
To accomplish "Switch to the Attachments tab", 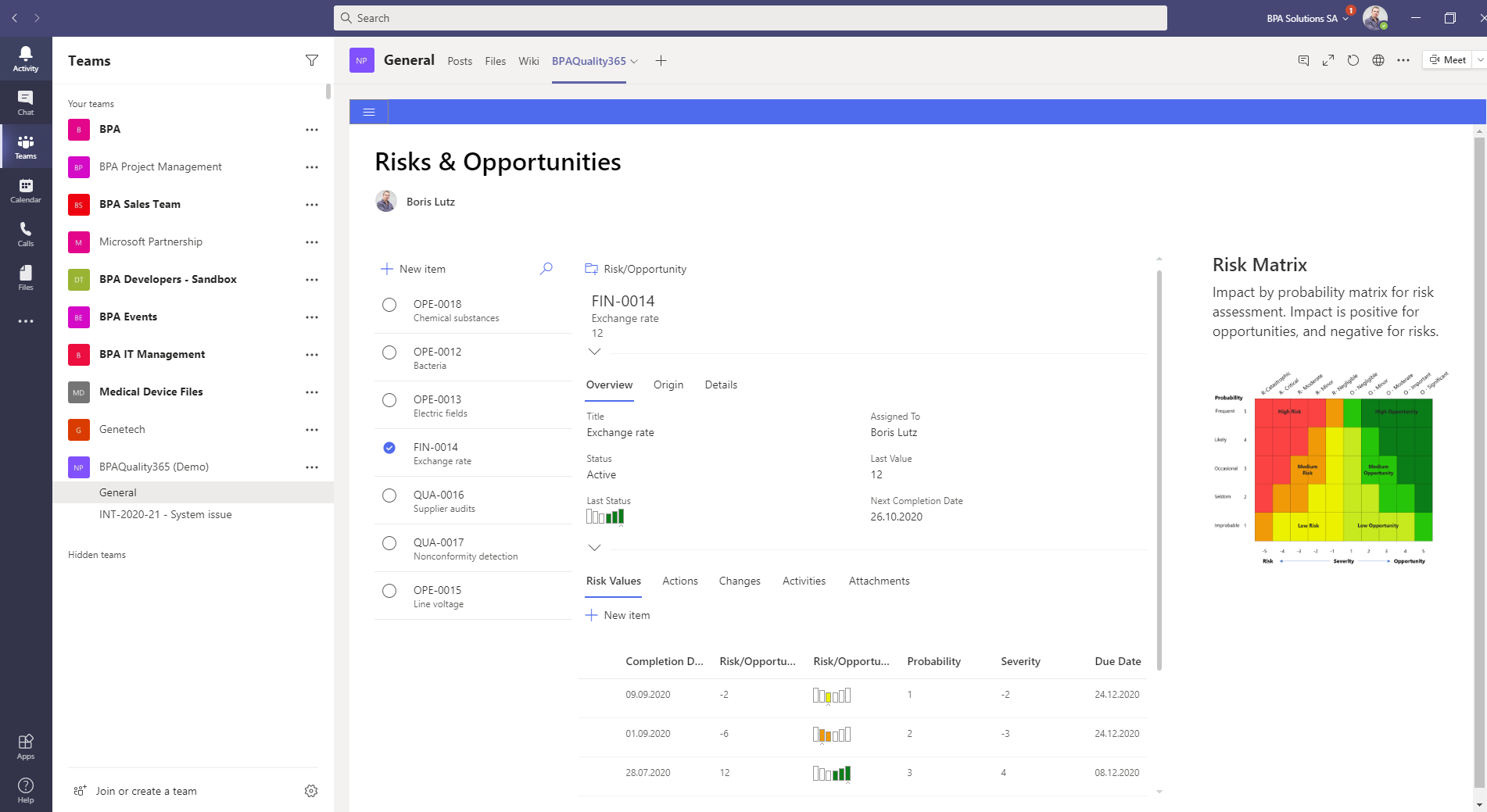I will 879,581.
